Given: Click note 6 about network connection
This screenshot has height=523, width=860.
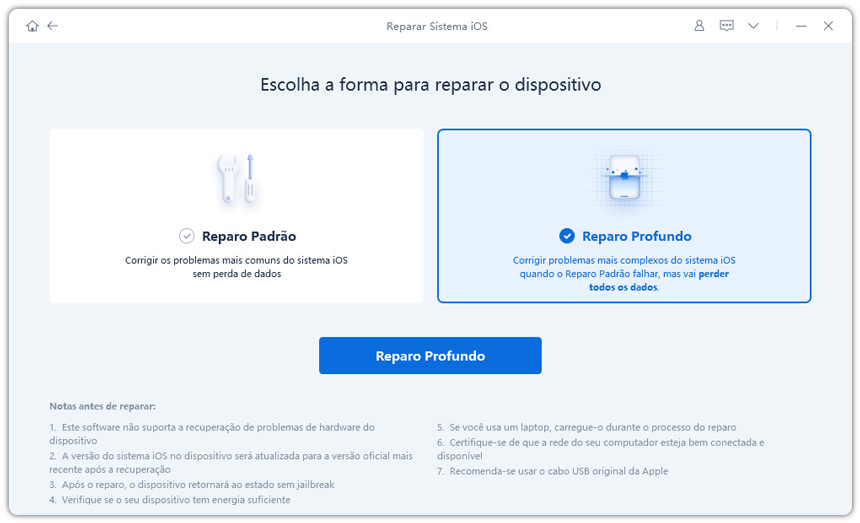Looking at the screenshot, I should [601, 449].
